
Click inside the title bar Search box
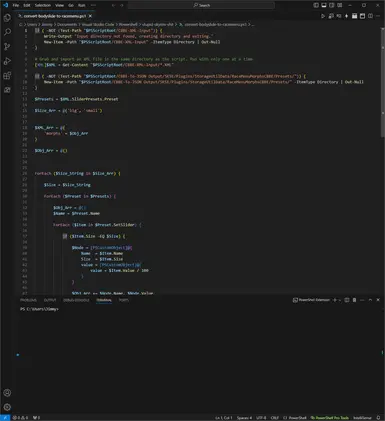(x=201, y=5)
